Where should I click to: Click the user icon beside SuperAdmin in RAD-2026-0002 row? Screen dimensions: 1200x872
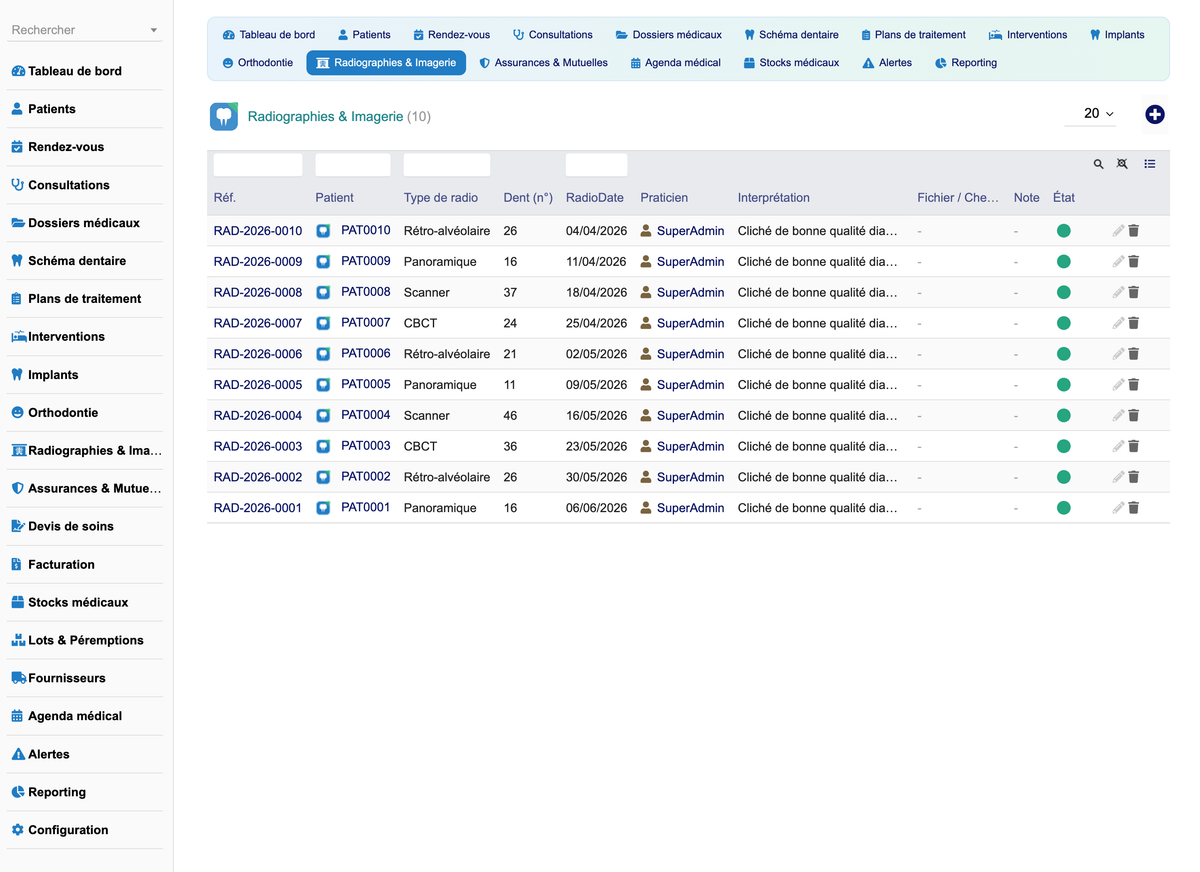click(646, 477)
